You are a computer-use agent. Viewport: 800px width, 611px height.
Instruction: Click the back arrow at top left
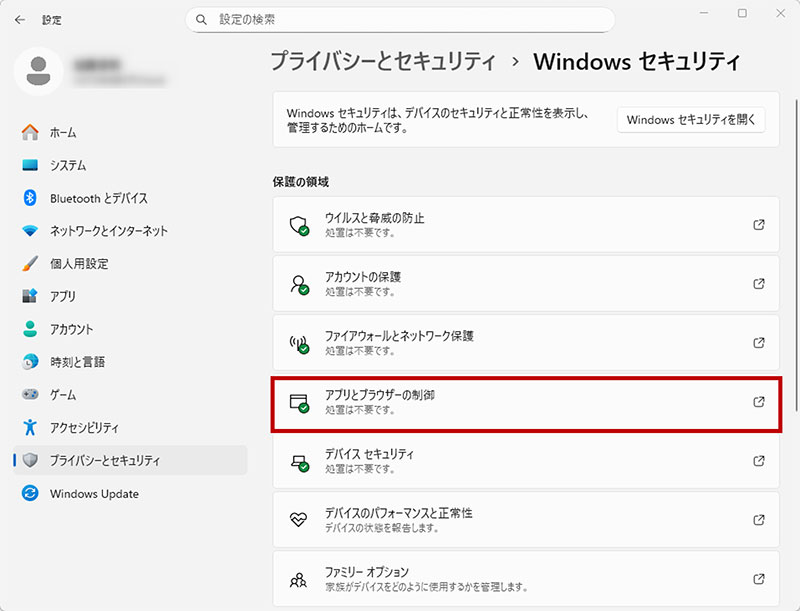[20, 19]
